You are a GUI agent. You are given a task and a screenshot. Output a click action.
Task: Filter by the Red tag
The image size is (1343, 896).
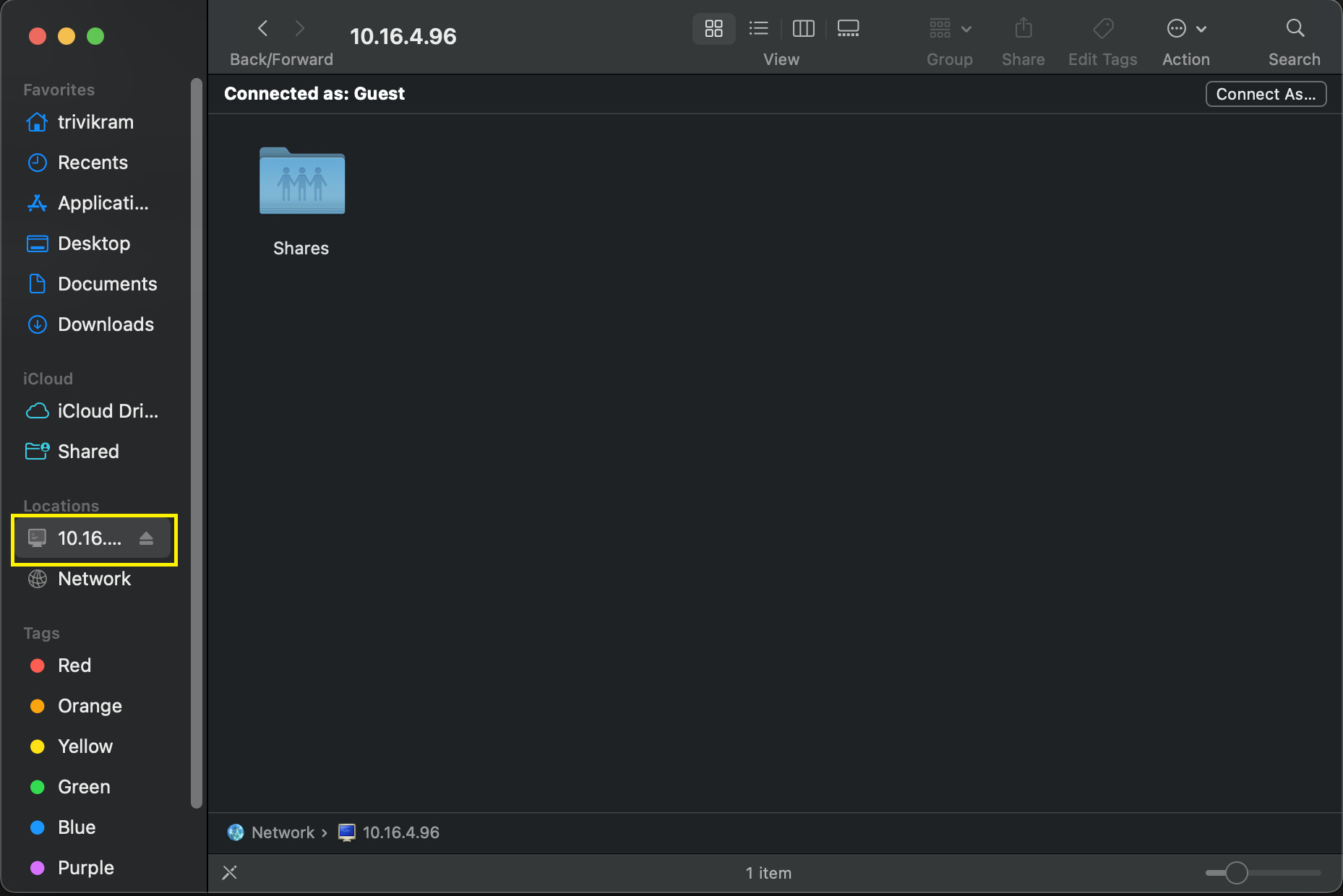(x=74, y=665)
